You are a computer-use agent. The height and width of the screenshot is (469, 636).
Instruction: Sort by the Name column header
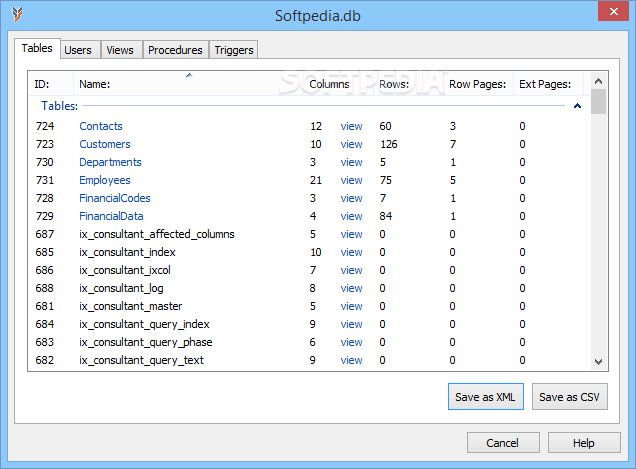pyautogui.click(x=189, y=84)
